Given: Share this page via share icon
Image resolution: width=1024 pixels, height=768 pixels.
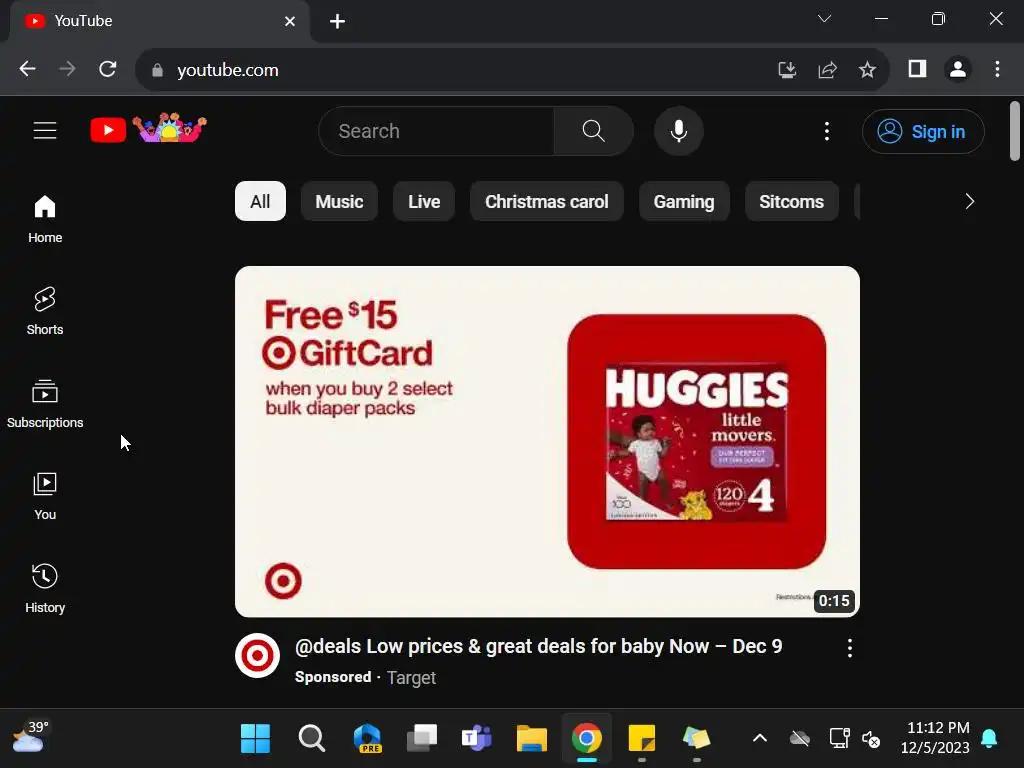Looking at the screenshot, I should pyautogui.click(x=827, y=69).
